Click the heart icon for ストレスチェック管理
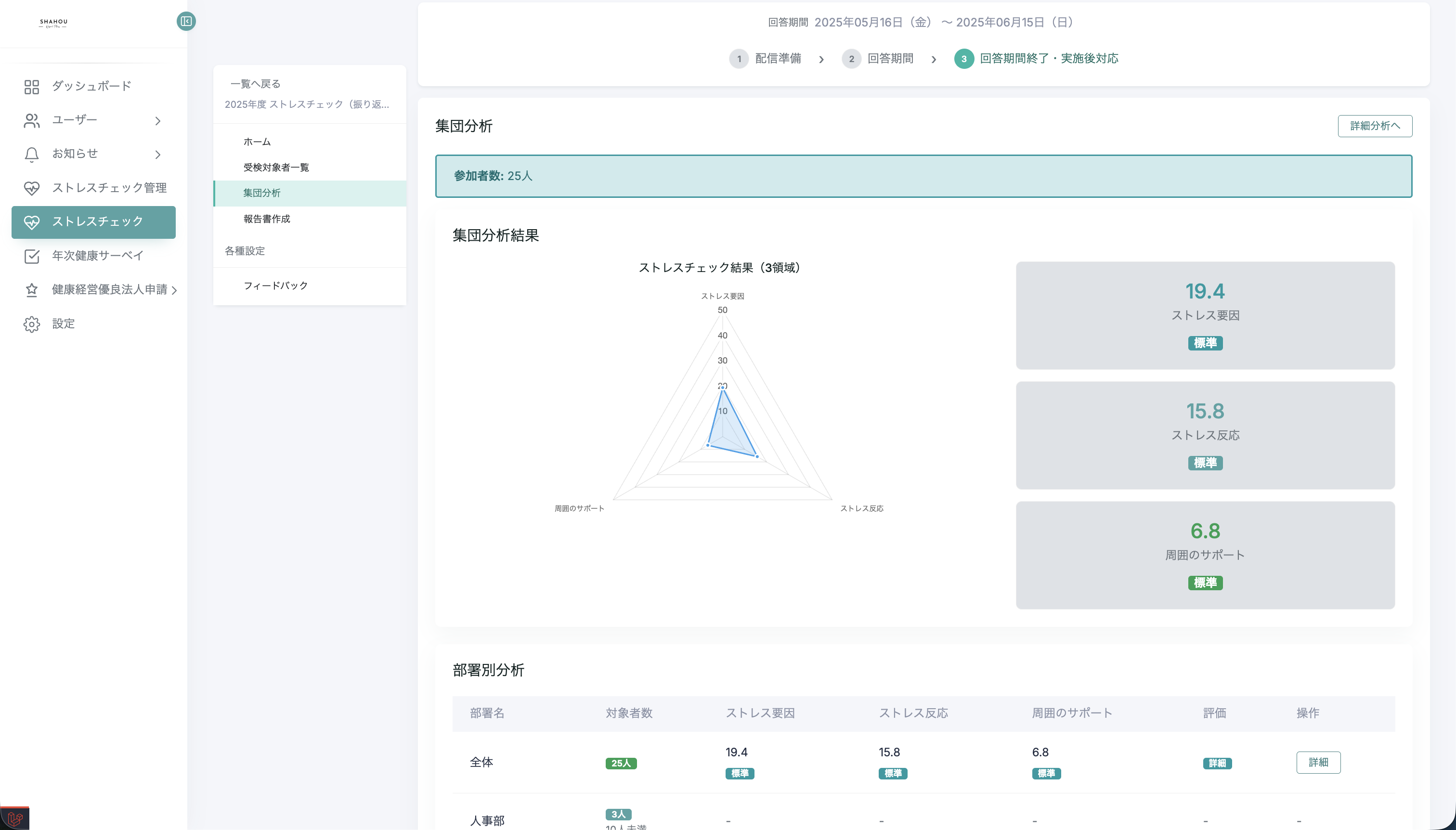 click(32, 188)
